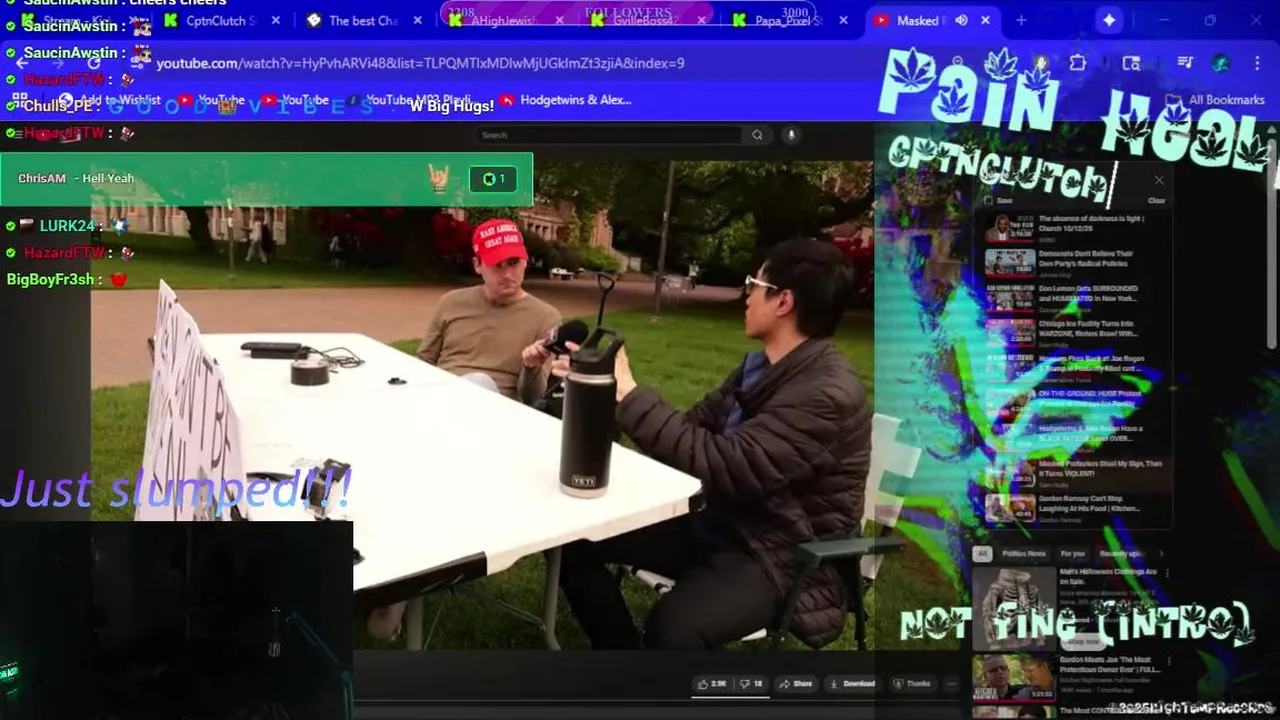Click the Thanks button under video

pyautogui.click(x=912, y=684)
